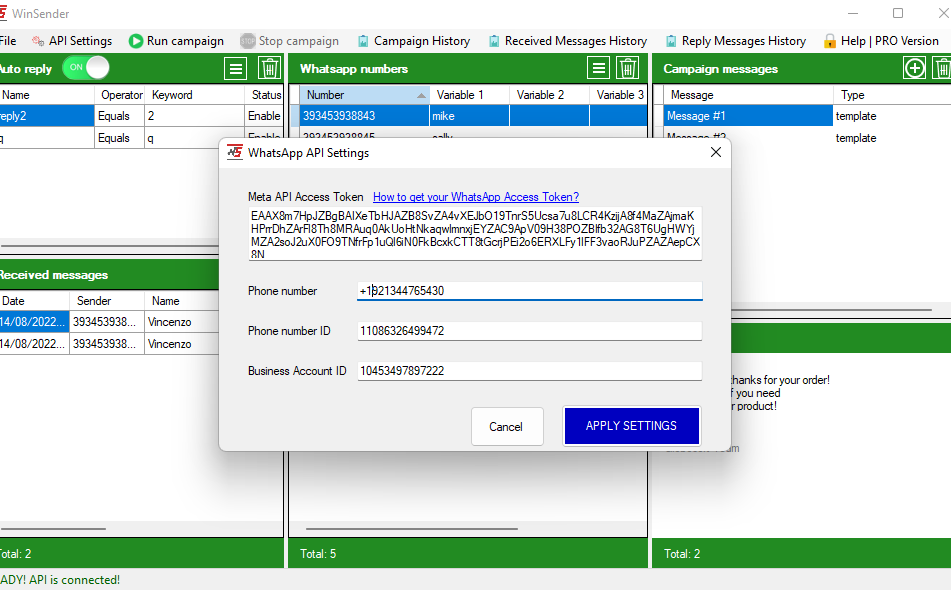
Task: Click the Variable 3 column header
Action: 618,95
